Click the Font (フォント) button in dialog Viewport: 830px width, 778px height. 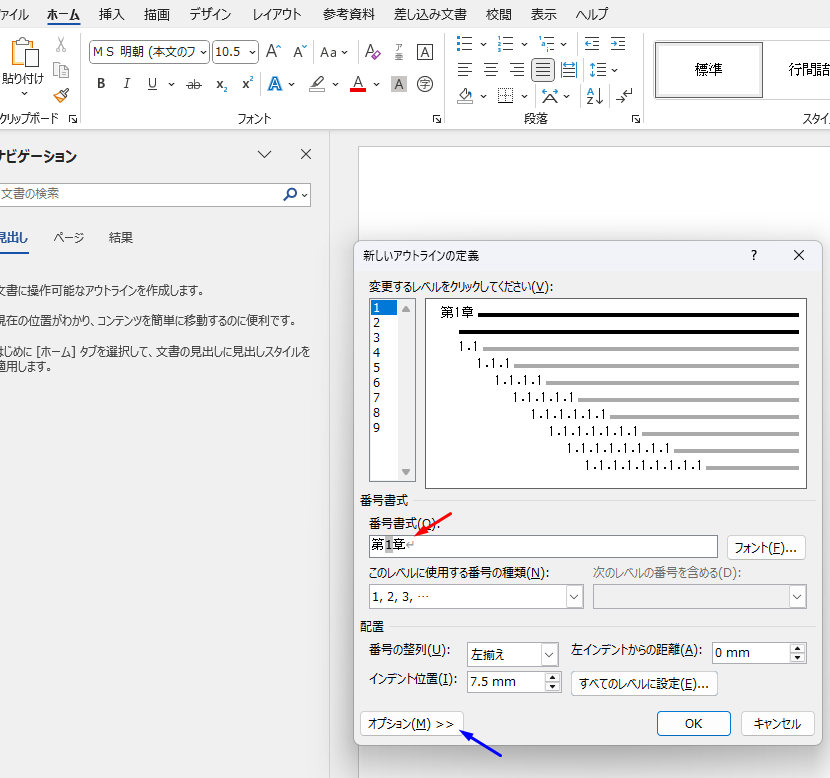pyautogui.click(x=766, y=548)
